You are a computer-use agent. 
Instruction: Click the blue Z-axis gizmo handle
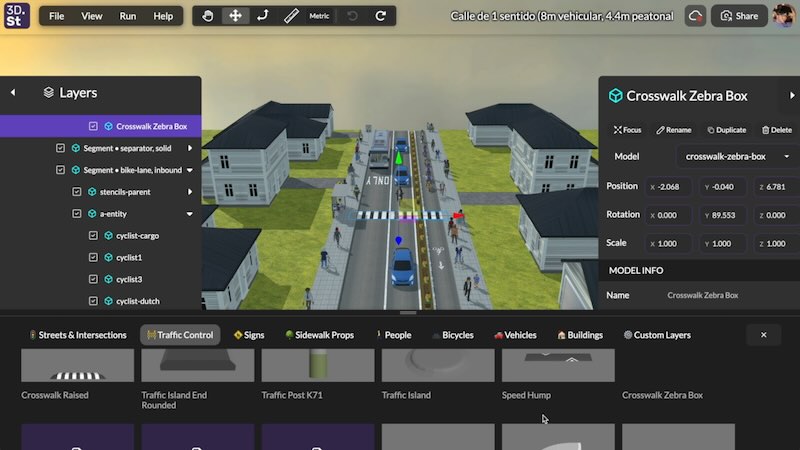tap(398, 240)
